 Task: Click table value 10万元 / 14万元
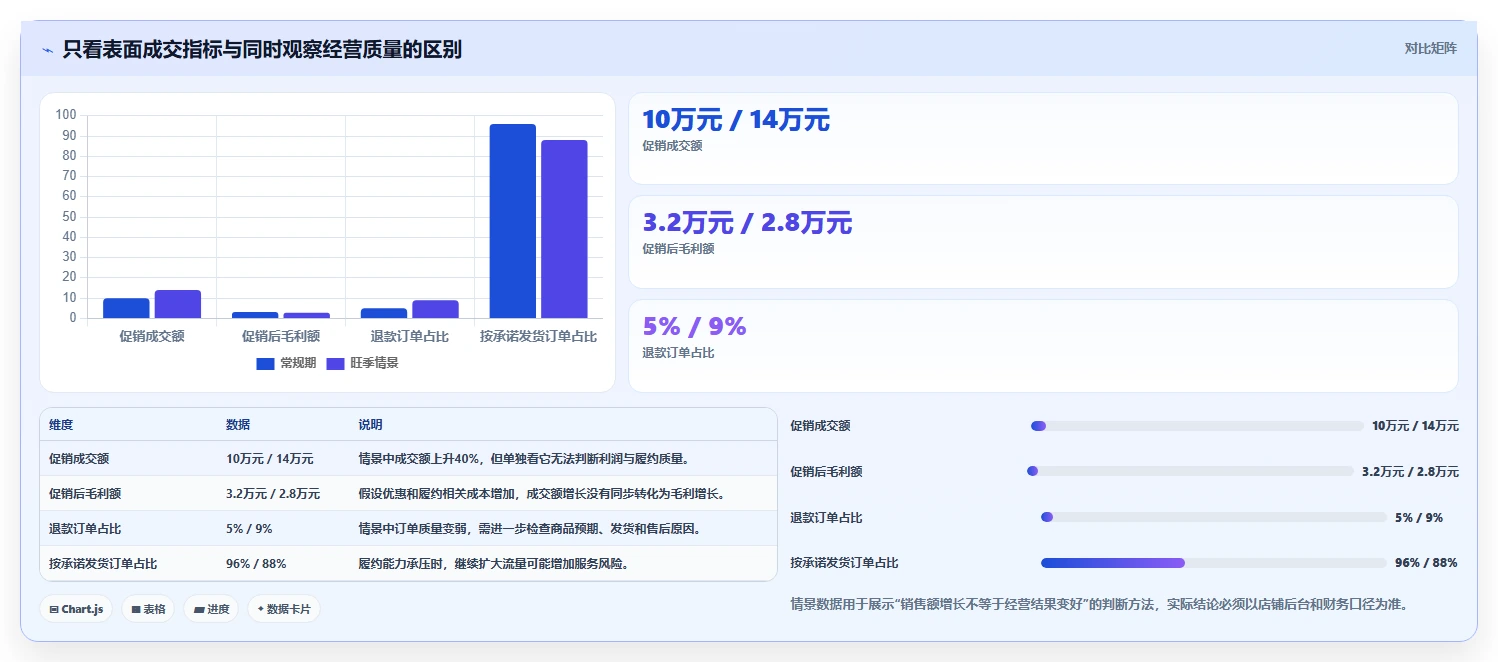tap(270, 459)
